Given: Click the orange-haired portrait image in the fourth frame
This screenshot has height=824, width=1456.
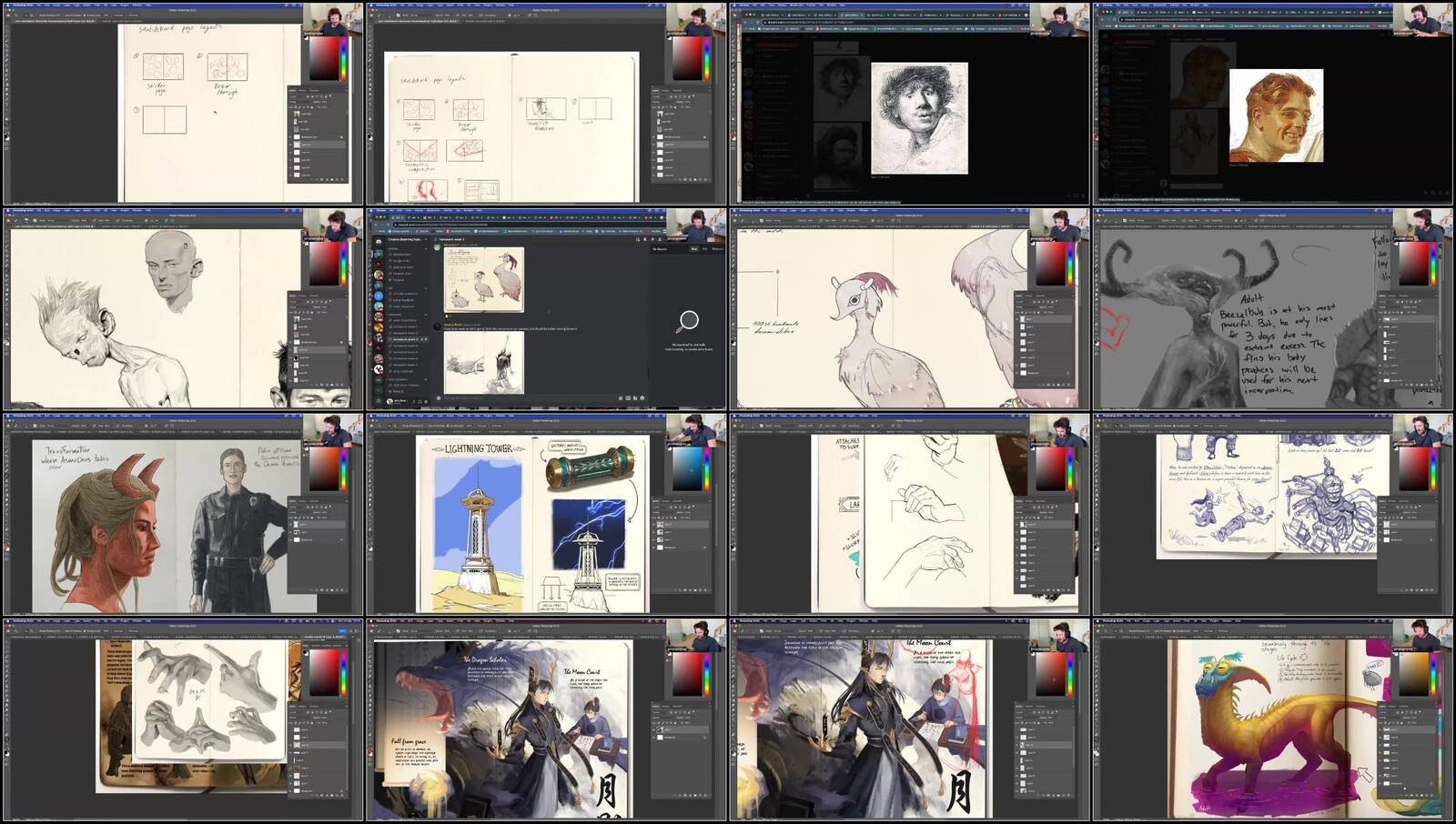Looking at the screenshot, I should tap(1276, 116).
